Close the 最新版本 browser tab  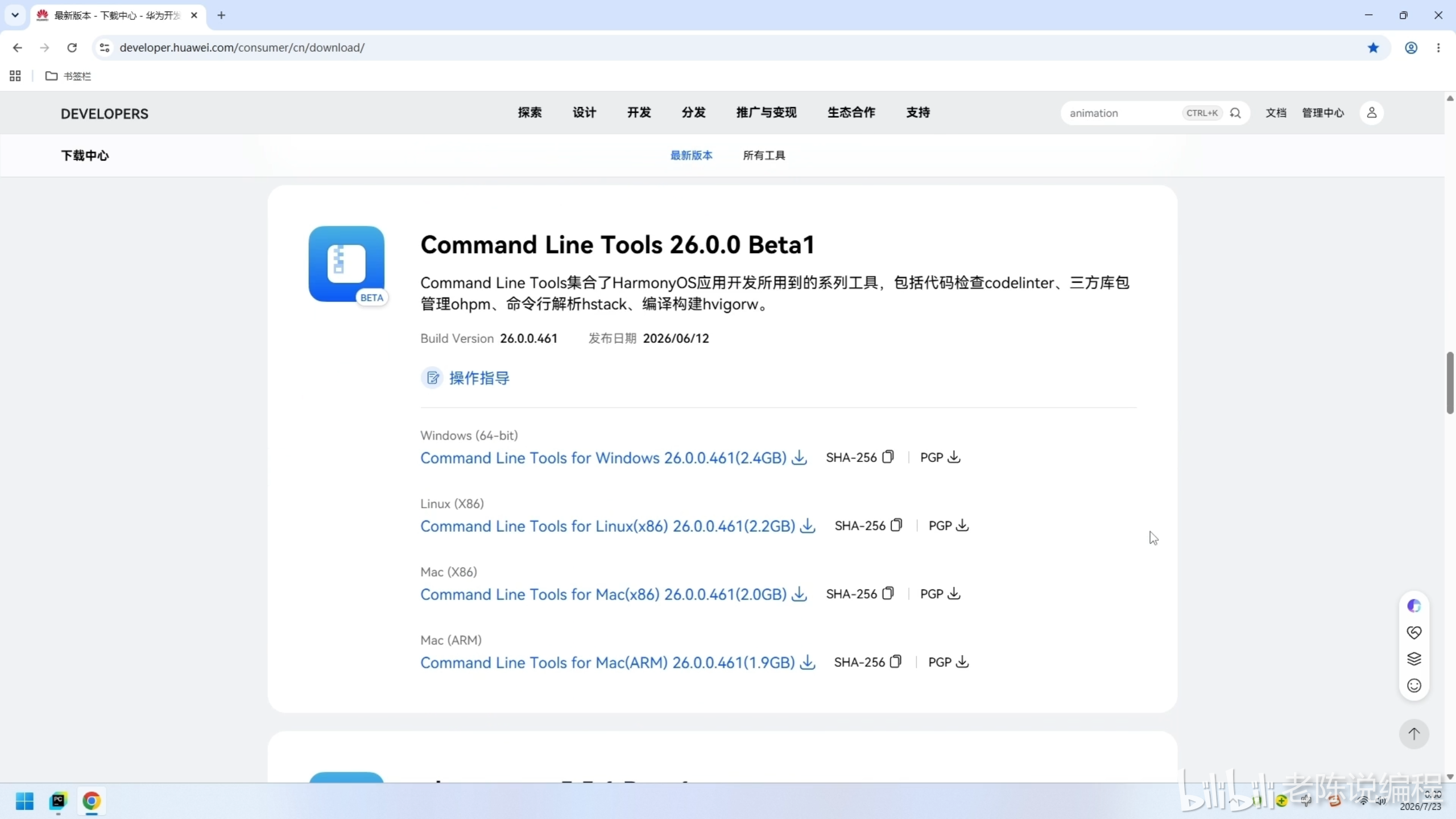[x=194, y=15]
